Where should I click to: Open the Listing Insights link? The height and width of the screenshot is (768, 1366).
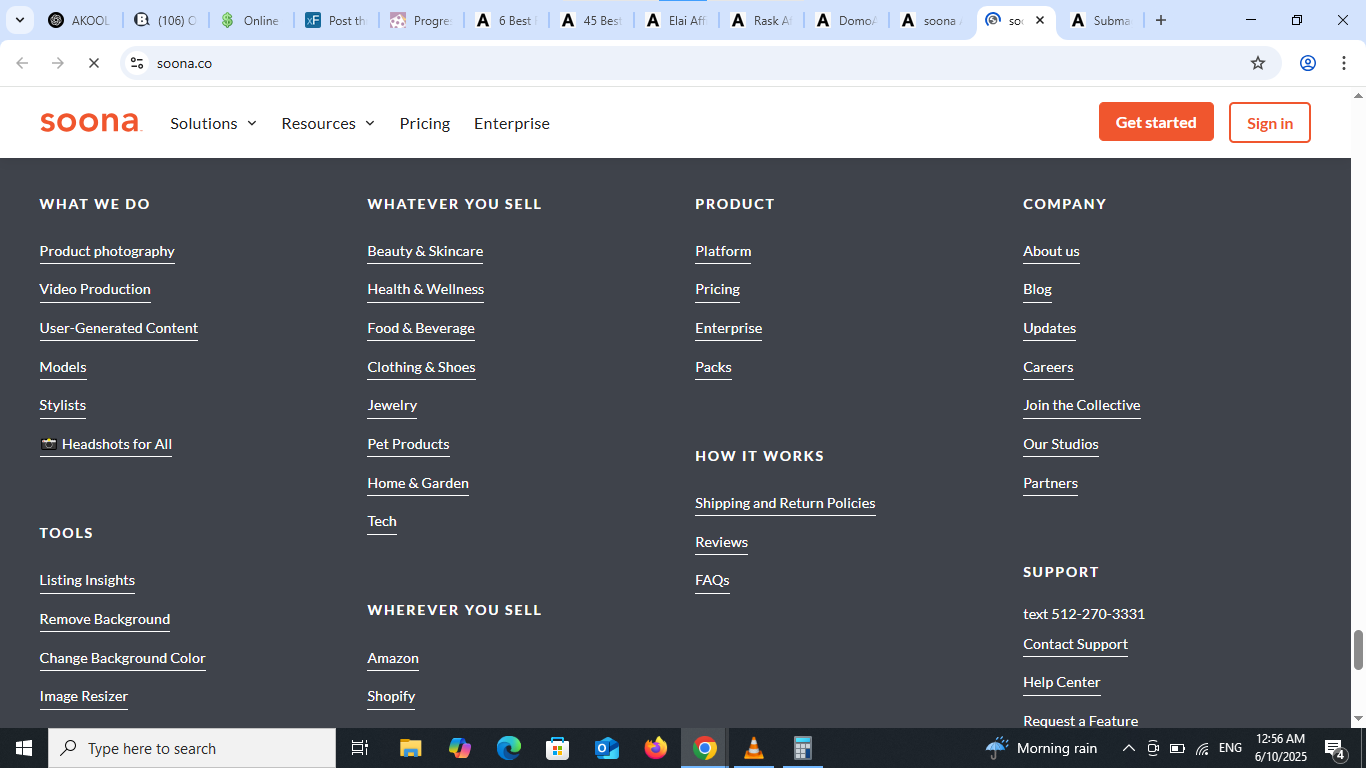coord(87,580)
